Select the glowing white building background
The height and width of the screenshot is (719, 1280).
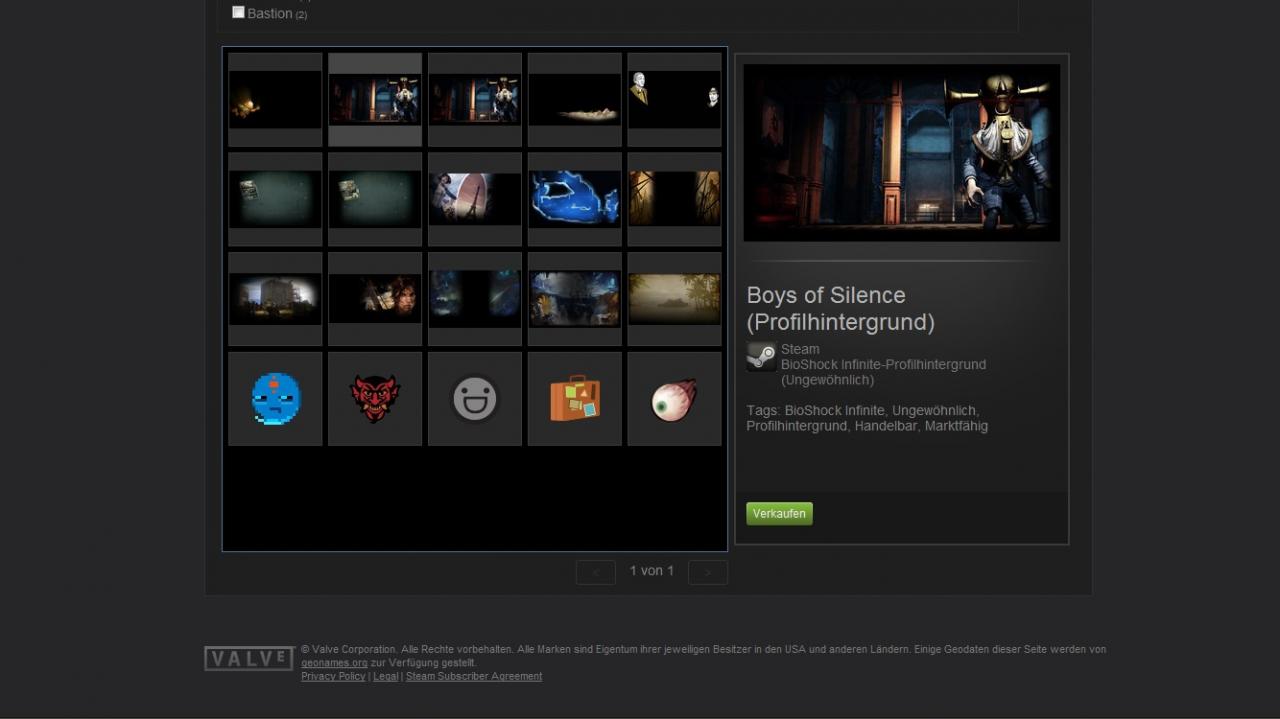275,299
